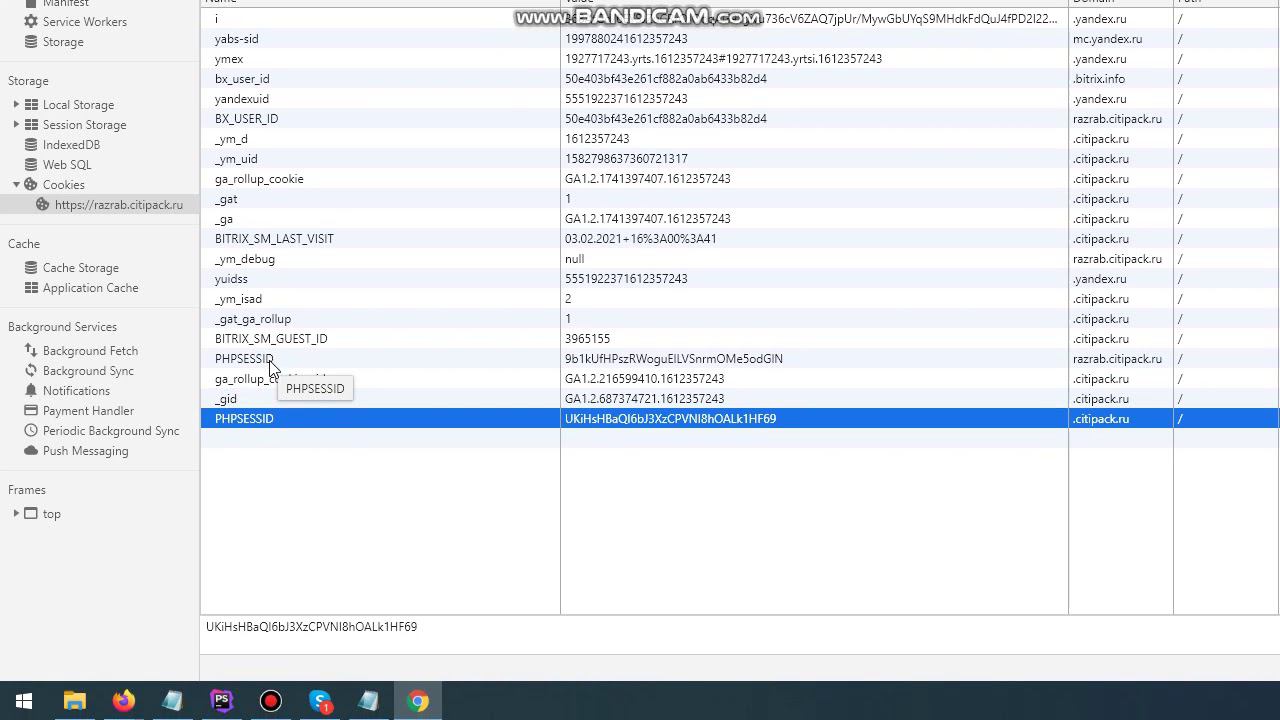Click the IndexedDB database icon
1280x720 pixels.
[x=31, y=144]
